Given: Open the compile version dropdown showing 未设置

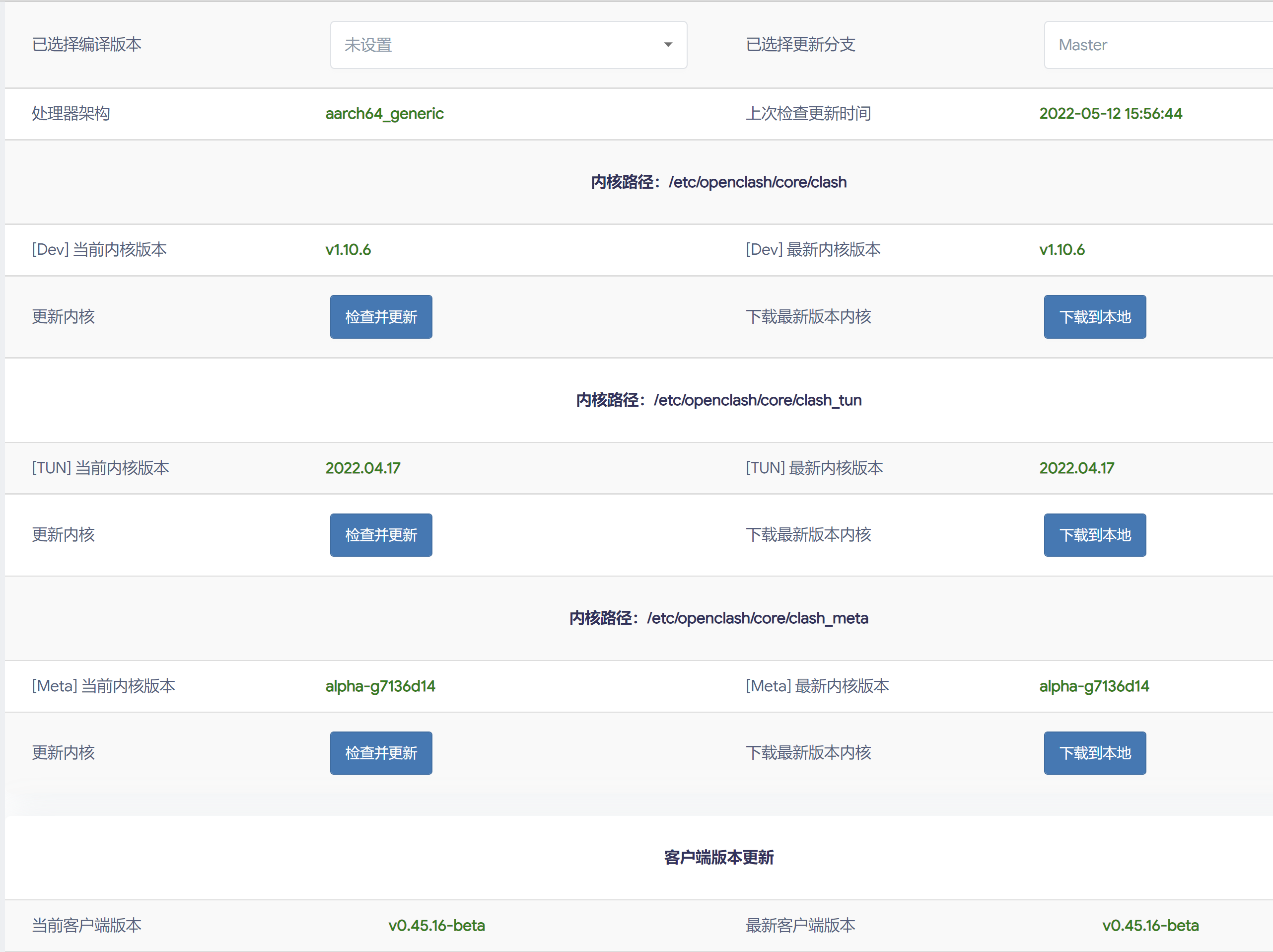Looking at the screenshot, I should tap(508, 45).
